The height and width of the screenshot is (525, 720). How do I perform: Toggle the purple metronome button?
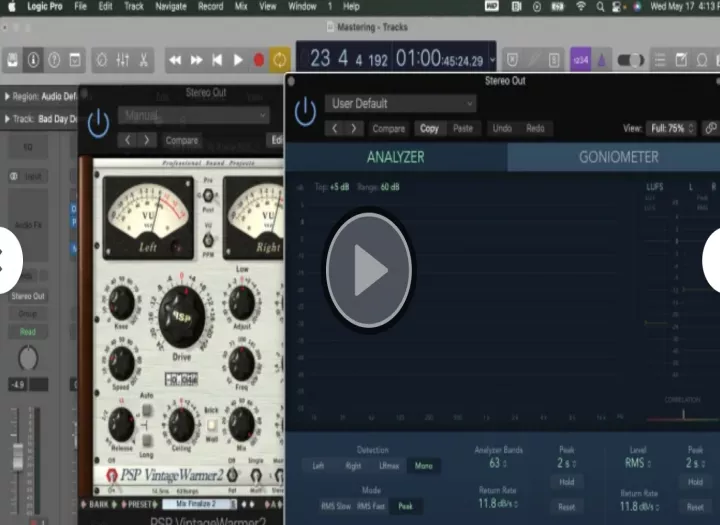click(x=602, y=60)
